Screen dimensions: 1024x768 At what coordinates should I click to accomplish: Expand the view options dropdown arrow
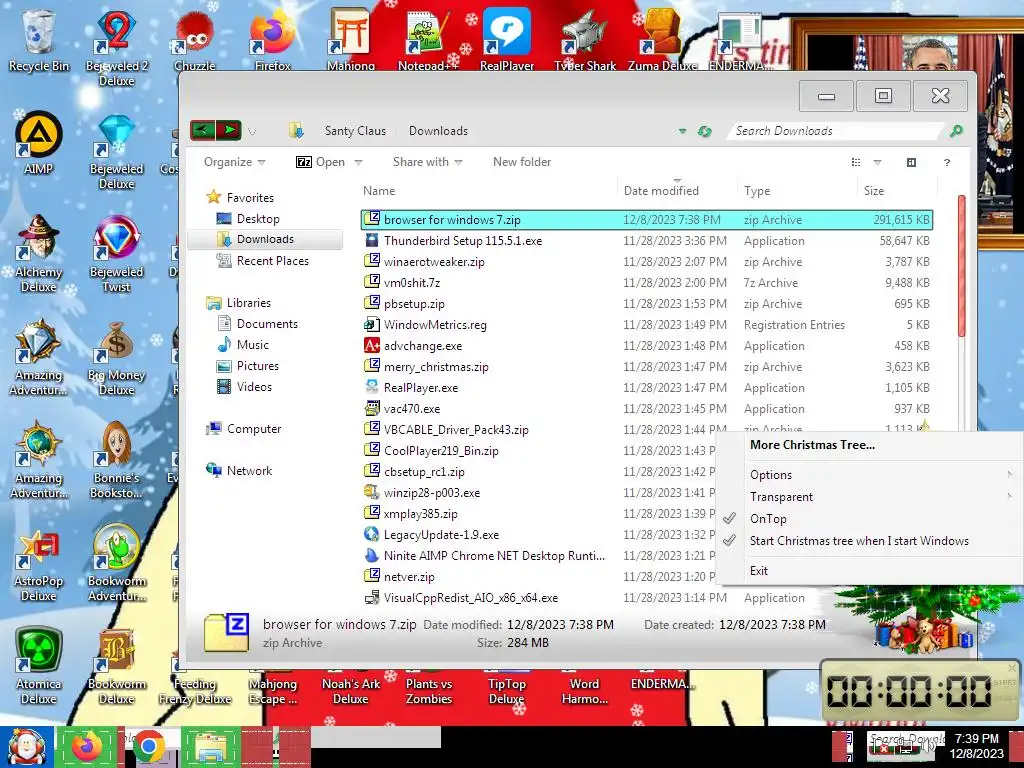[877, 162]
